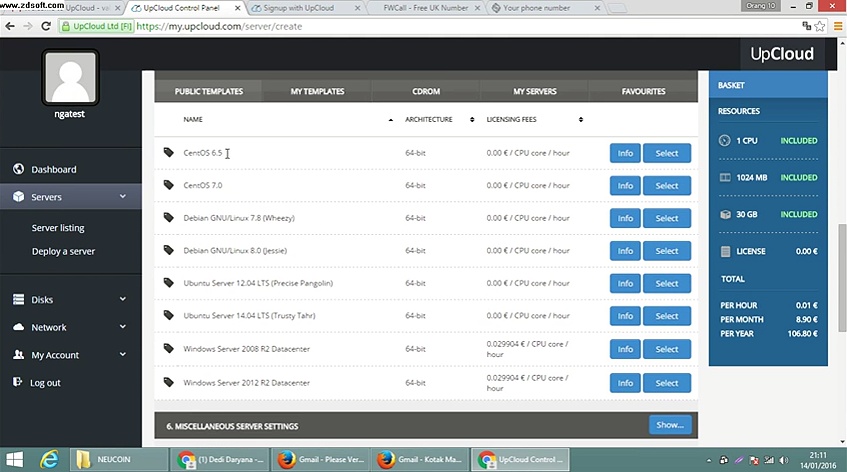Image resolution: width=847 pixels, height=472 pixels.
Task: Click the license icon in basket
Action: (x=725, y=251)
